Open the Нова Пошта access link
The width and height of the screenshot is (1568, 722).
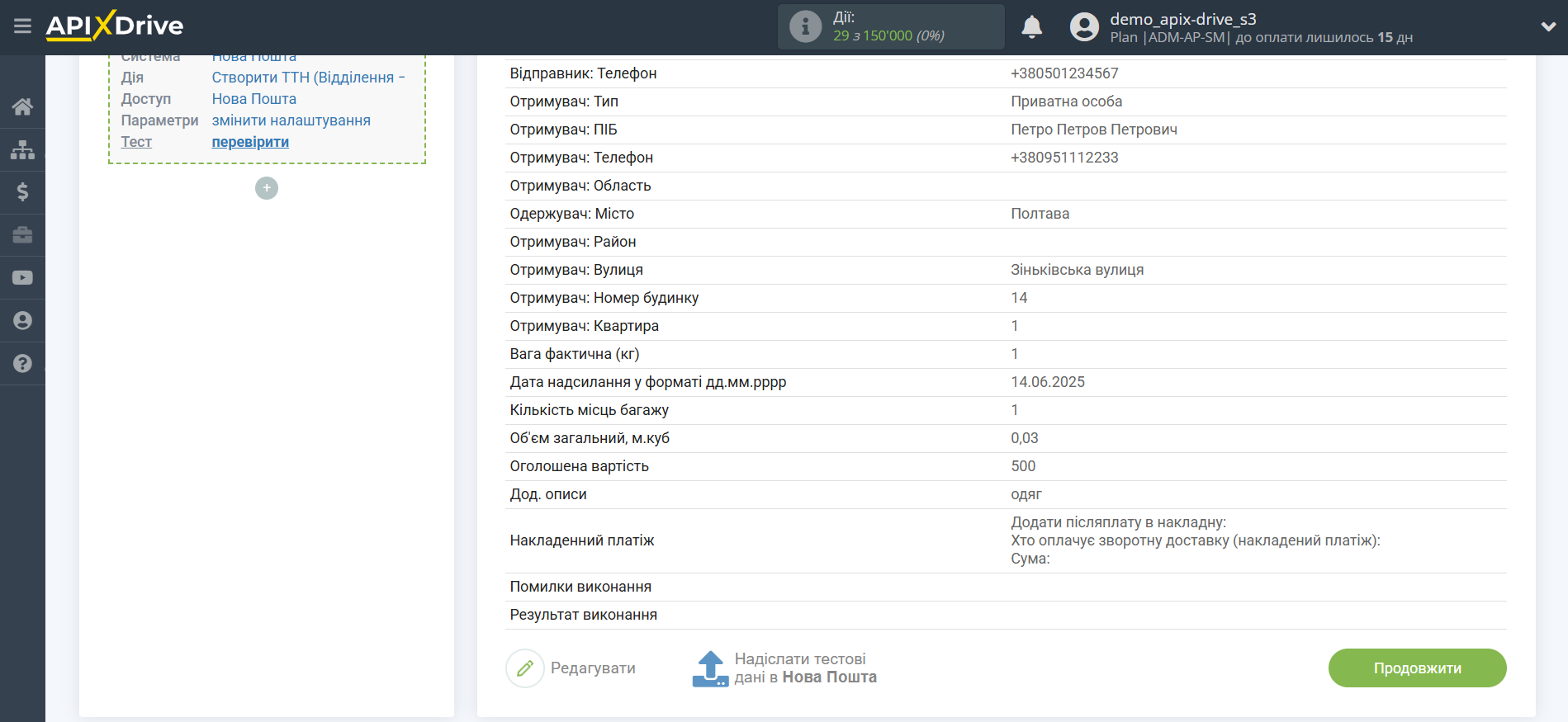pyautogui.click(x=253, y=99)
